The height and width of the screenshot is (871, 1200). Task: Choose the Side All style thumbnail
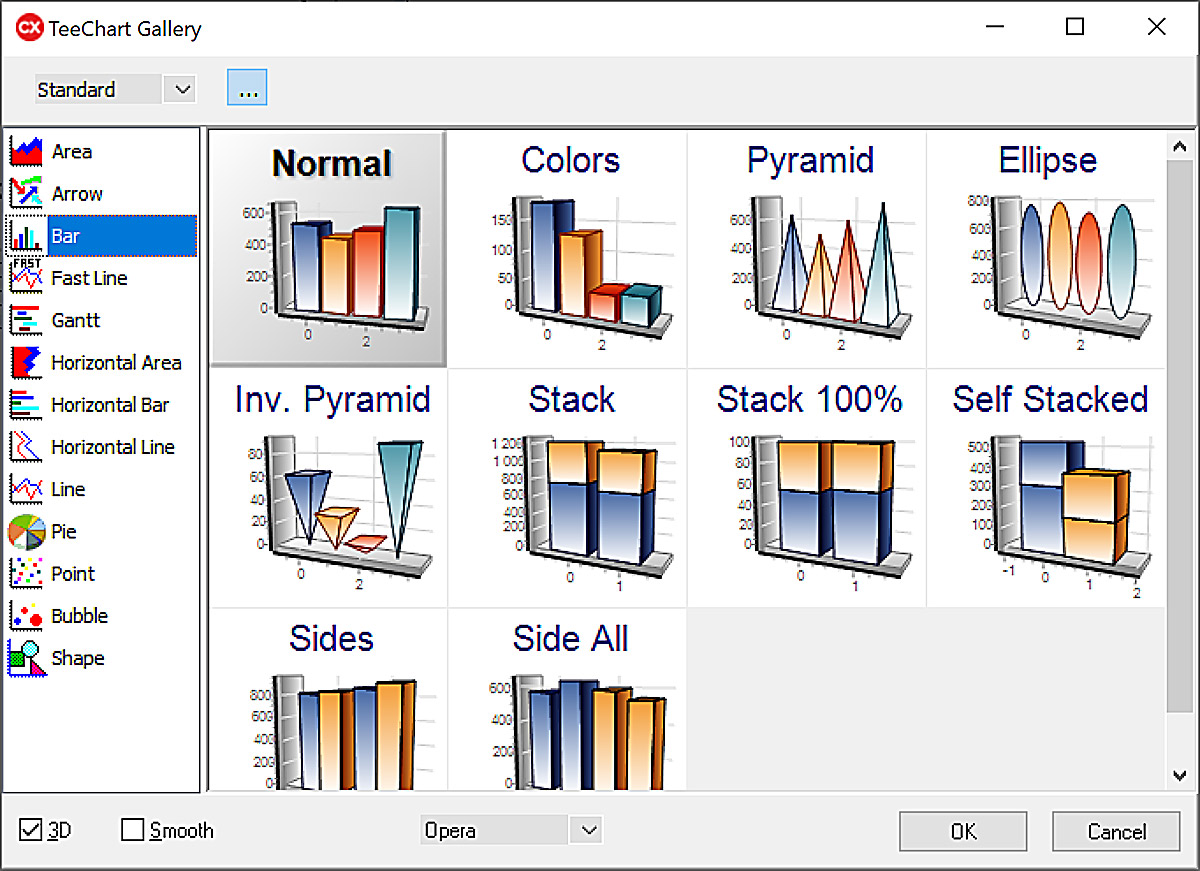(x=569, y=700)
